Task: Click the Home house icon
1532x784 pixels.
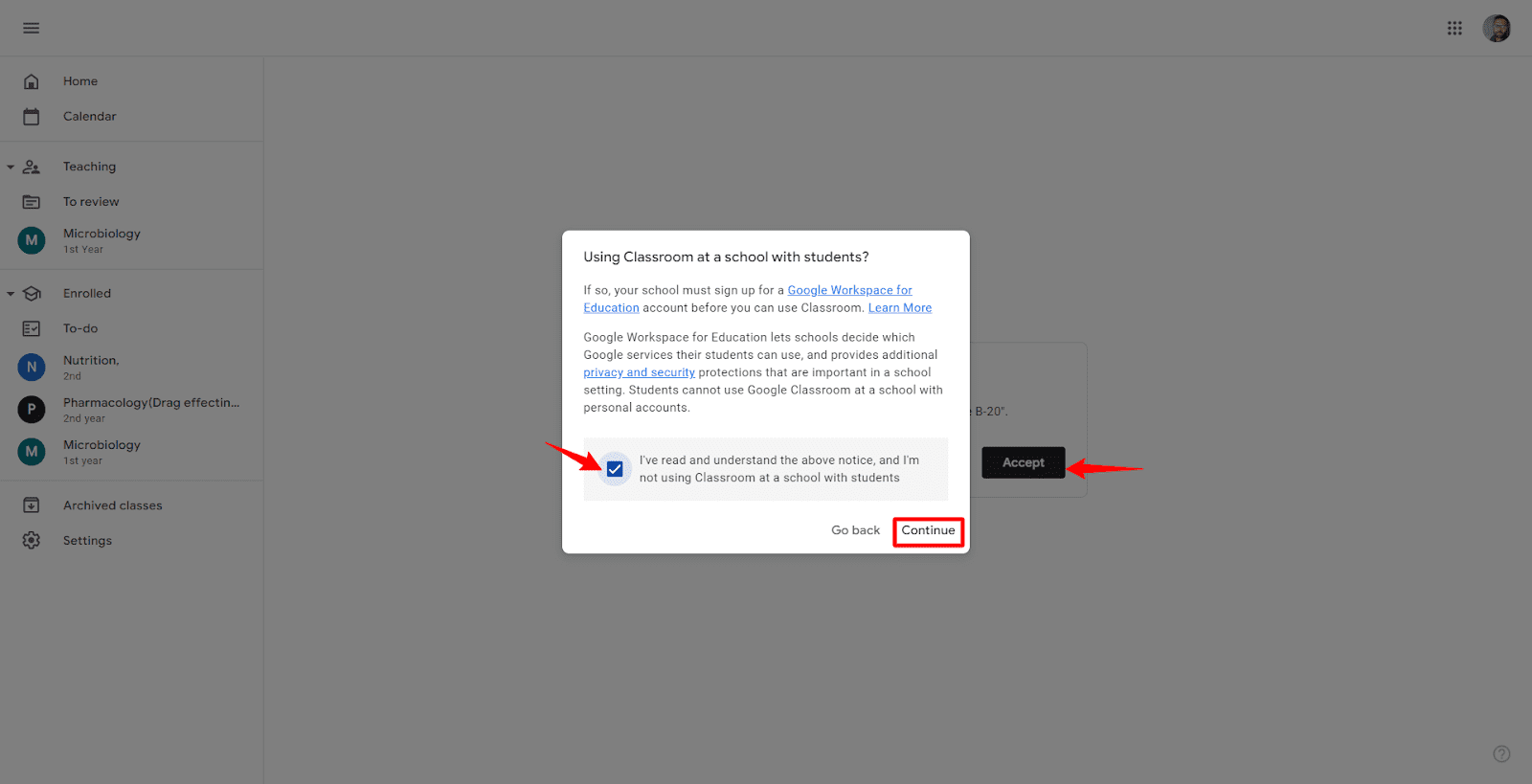Action: (32, 81)
